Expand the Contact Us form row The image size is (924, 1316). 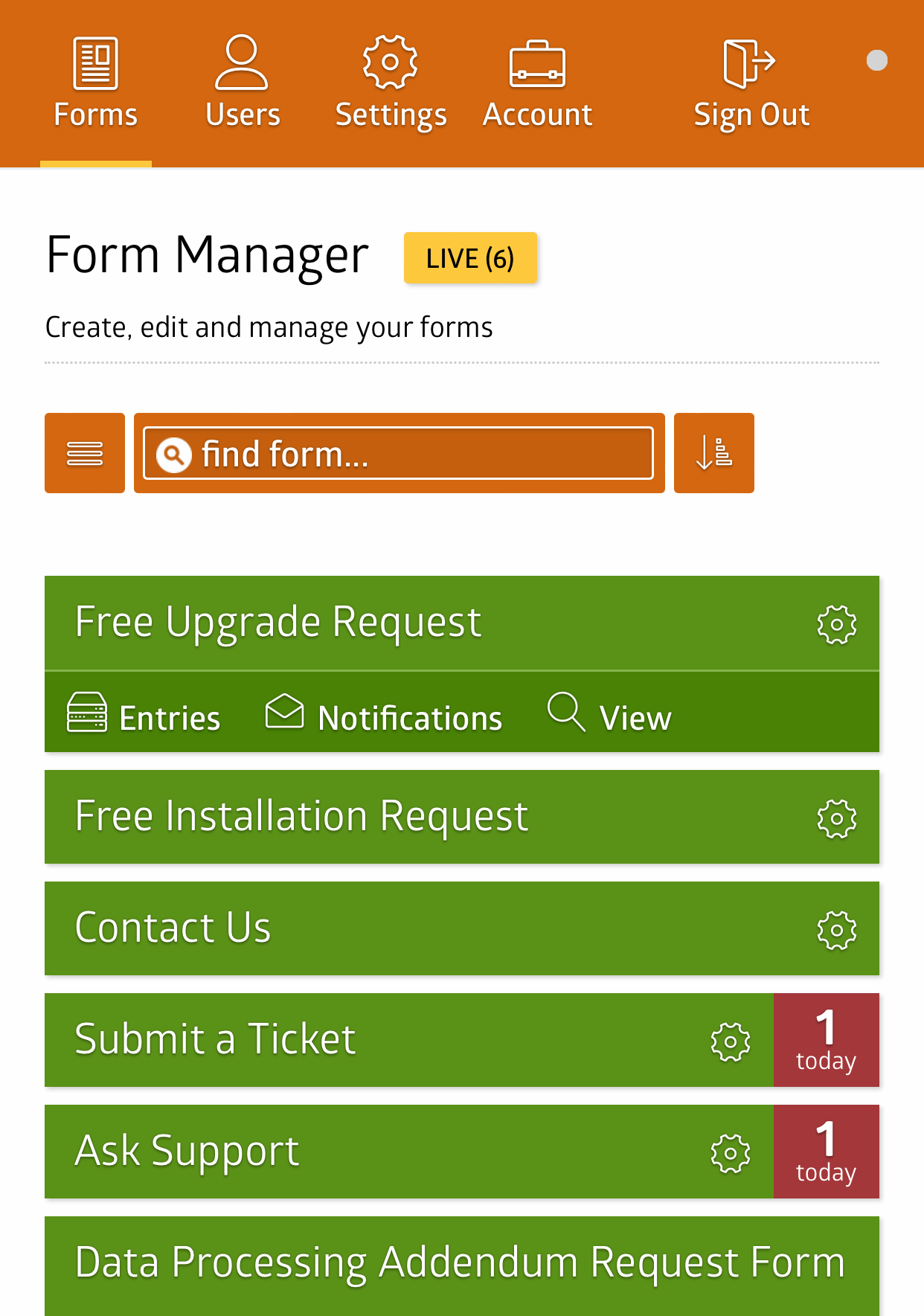pos(462,928)
